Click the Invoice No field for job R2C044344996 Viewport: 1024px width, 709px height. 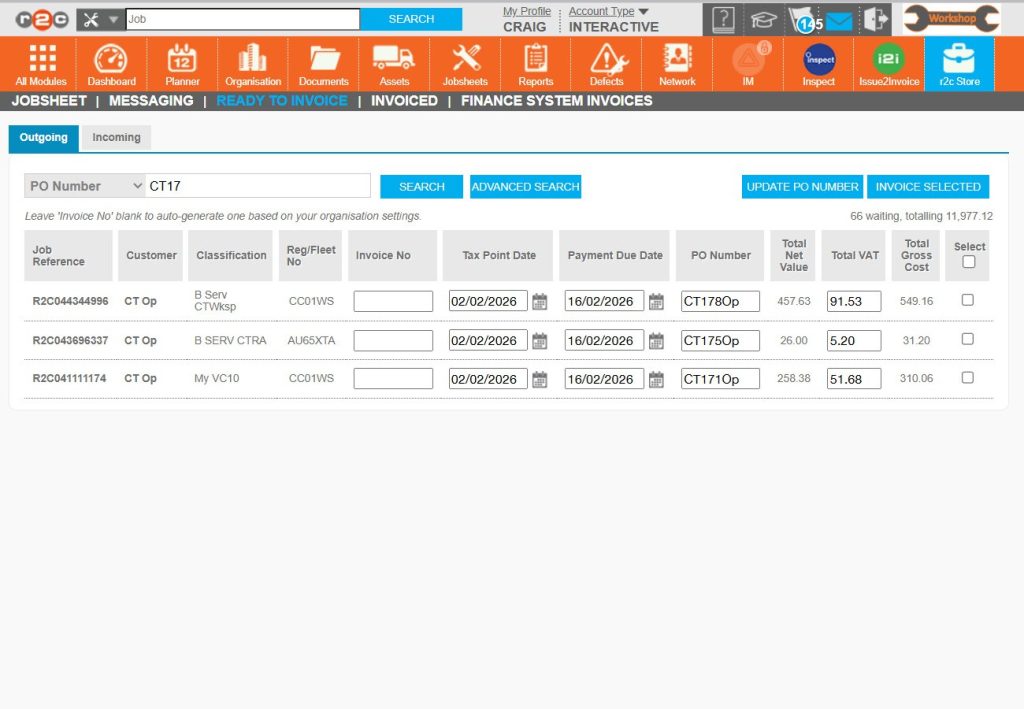tap(391, 301)
